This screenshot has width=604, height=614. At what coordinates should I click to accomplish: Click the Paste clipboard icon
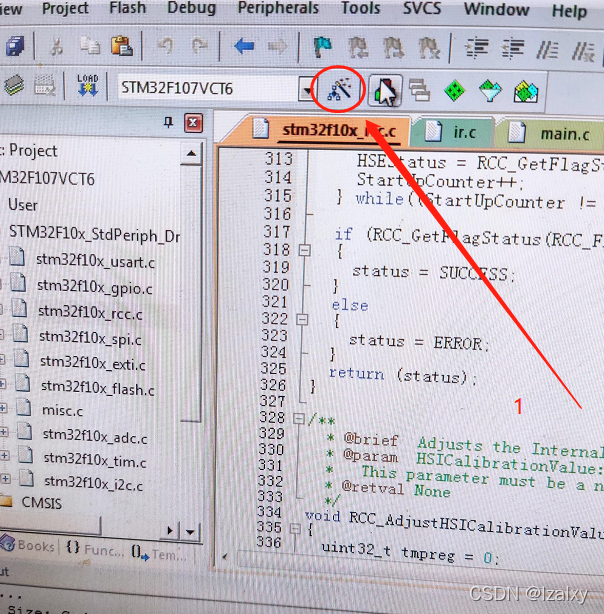[122, 46]
